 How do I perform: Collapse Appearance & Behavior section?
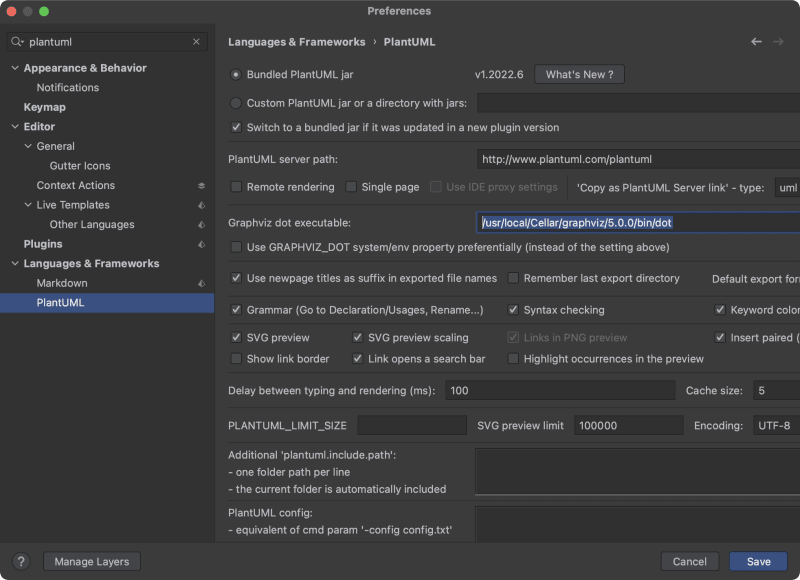(15, 68)
